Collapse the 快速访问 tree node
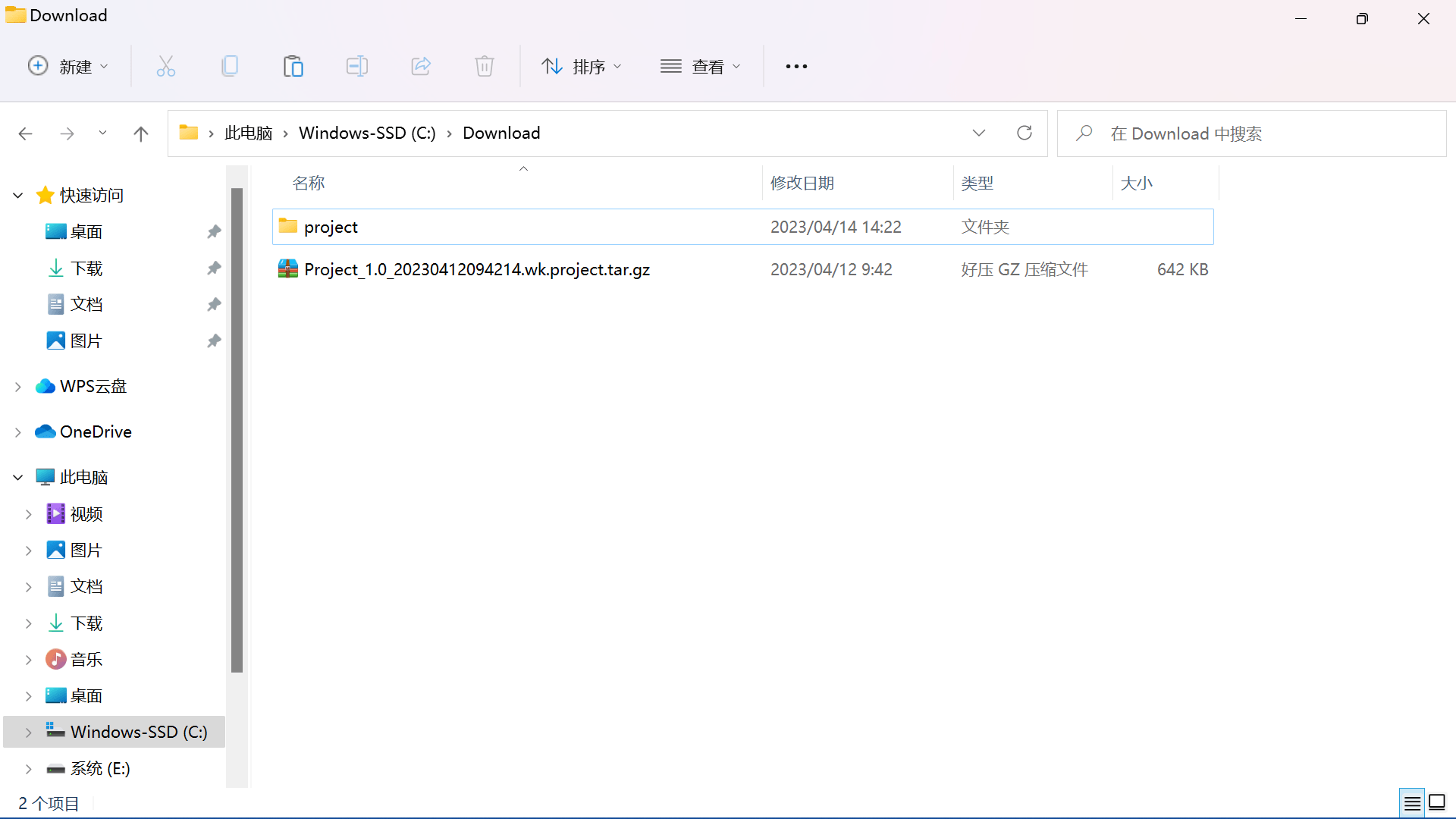 pos(18,196)
